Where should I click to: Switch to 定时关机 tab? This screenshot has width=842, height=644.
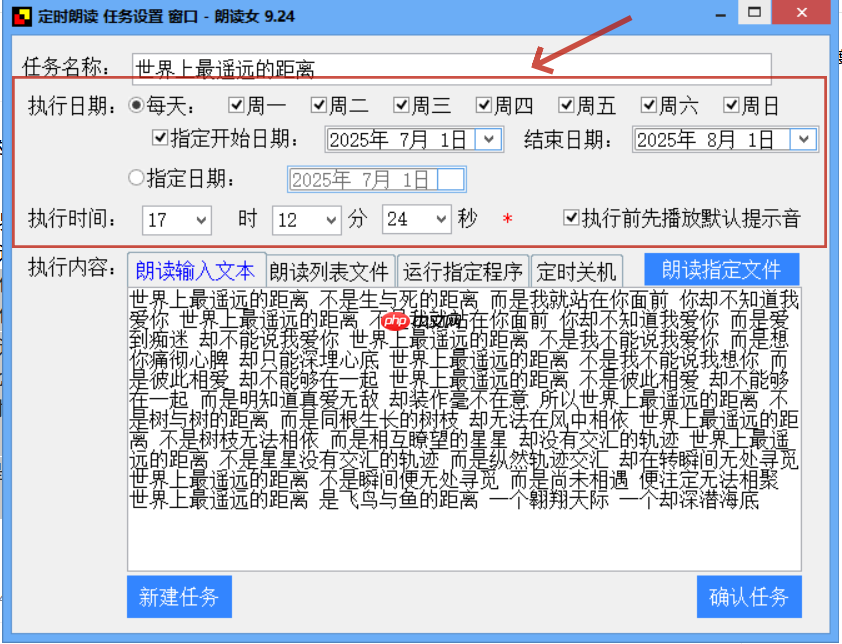(x=577, y=272)
